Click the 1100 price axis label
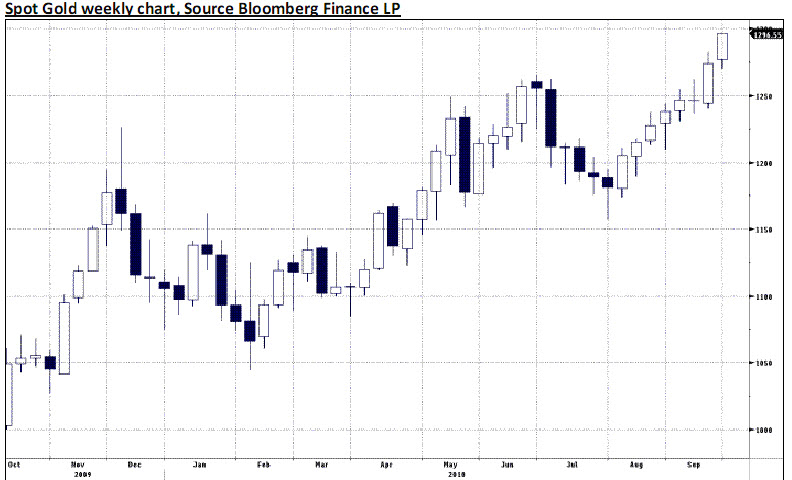The height and width of the screenshot is (480, 792). pyautogui.click(x=764, y=297)
